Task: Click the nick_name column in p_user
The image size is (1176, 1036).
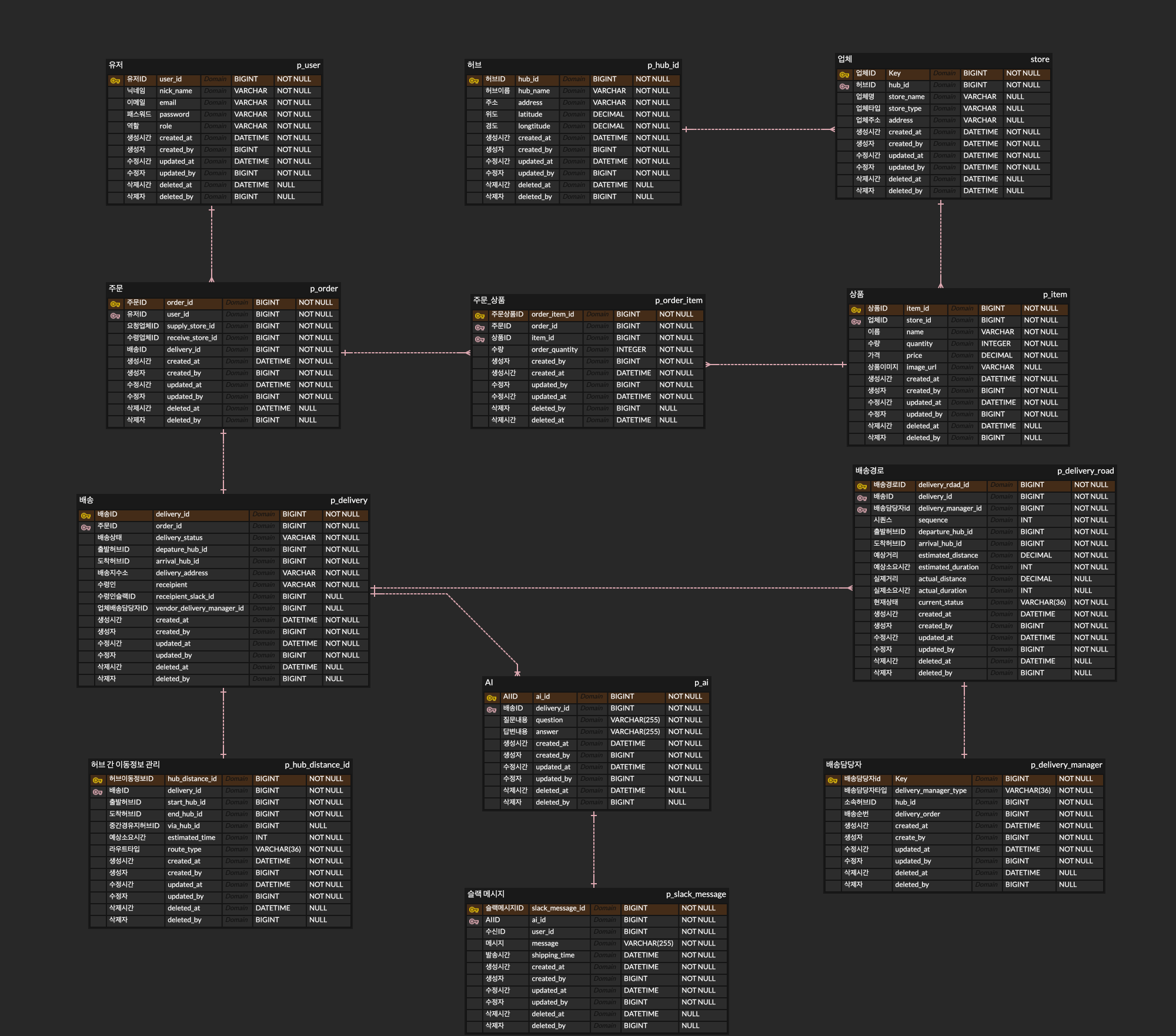Action: (x=176, y=91)
